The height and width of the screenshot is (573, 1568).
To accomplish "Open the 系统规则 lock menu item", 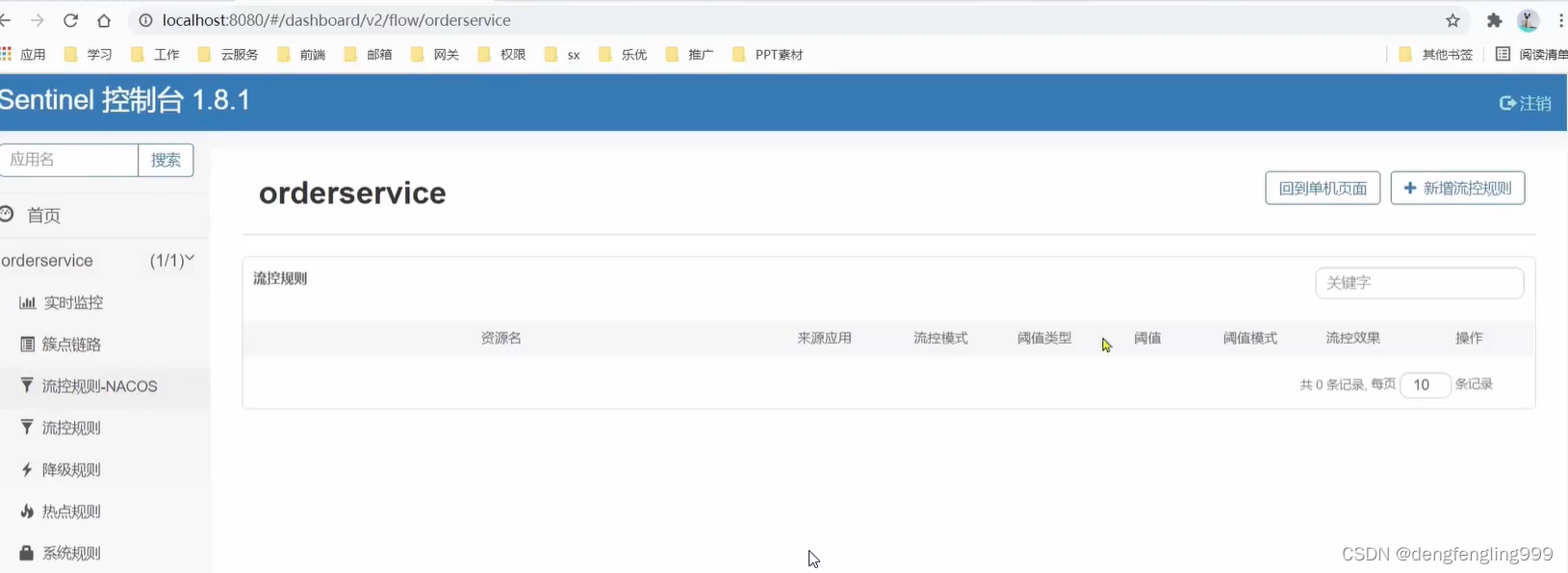I will point(70,553).
